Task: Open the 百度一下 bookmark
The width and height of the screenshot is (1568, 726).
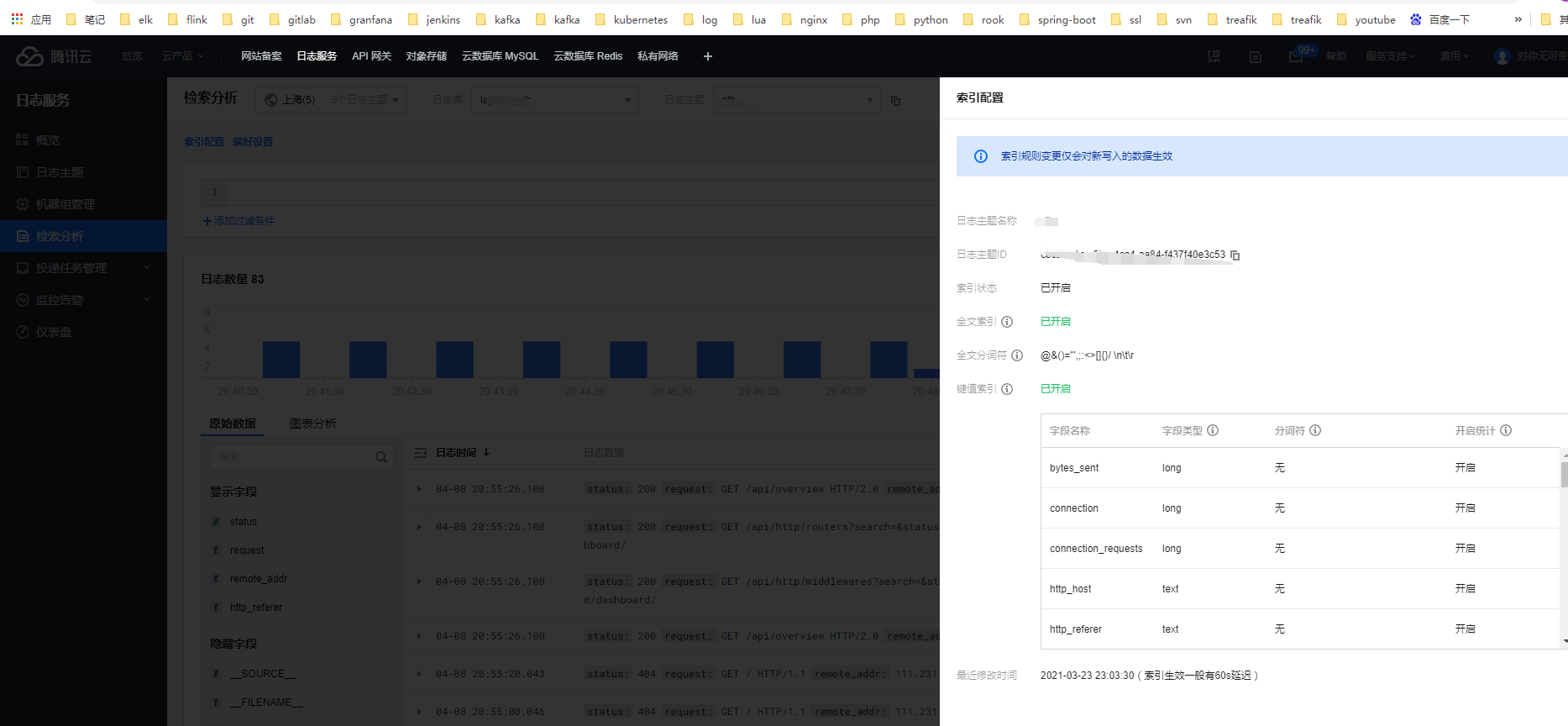Action: click(1440, 19)
